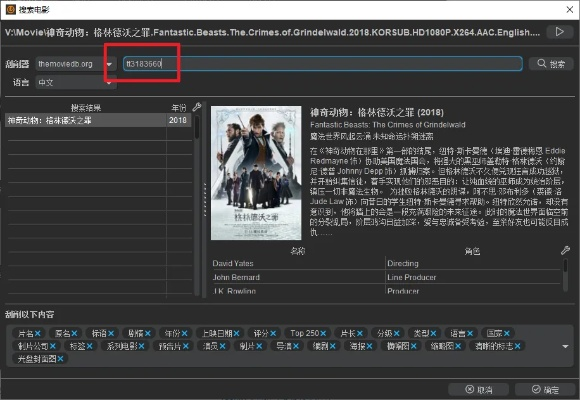Viewport: 580px width, 400px height.
Task: Click the 搜索 search button
Action: click(551, 64)
